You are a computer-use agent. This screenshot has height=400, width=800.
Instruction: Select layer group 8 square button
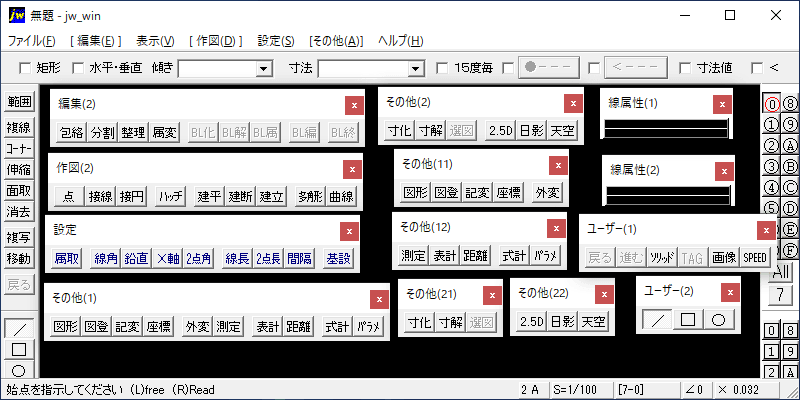(x=790, y=331)
